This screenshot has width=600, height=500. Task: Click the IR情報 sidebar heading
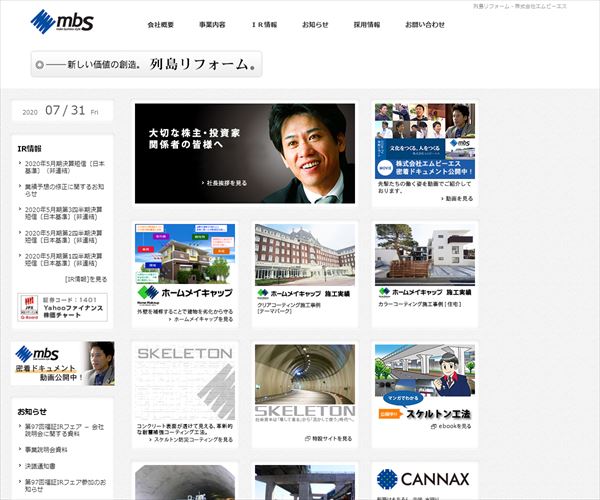click(x=29, y=148)
